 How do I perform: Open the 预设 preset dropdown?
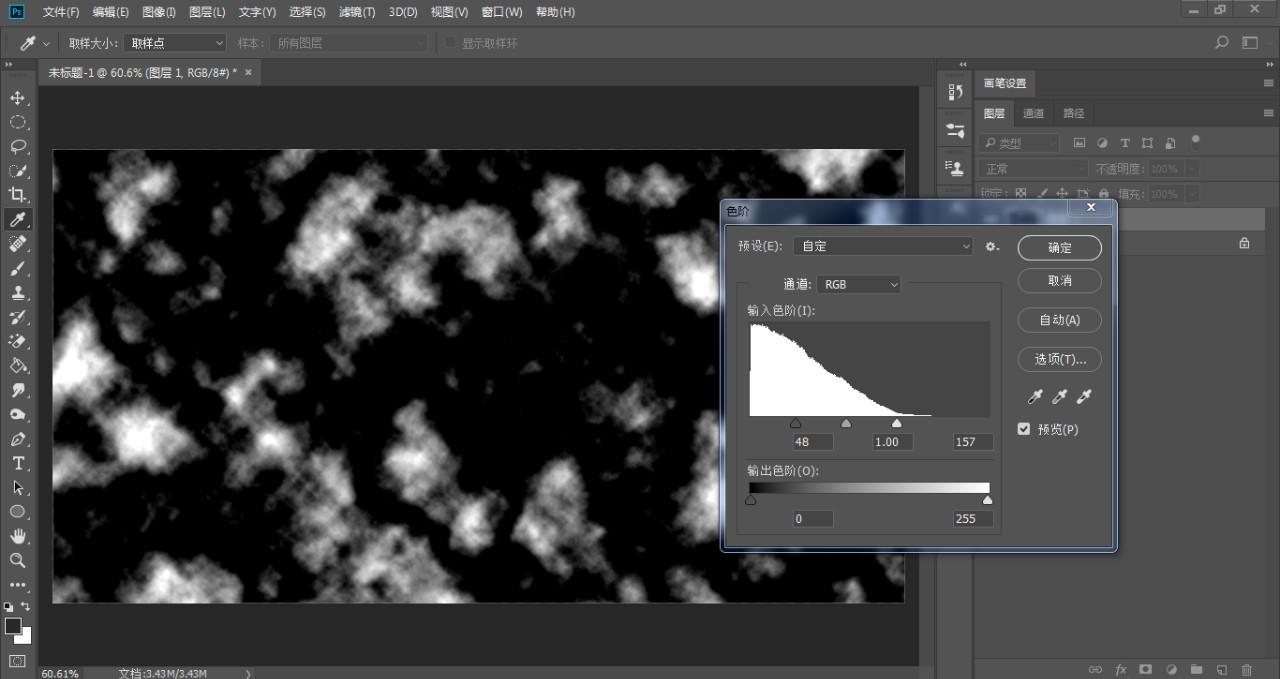(x=883, y=246)
